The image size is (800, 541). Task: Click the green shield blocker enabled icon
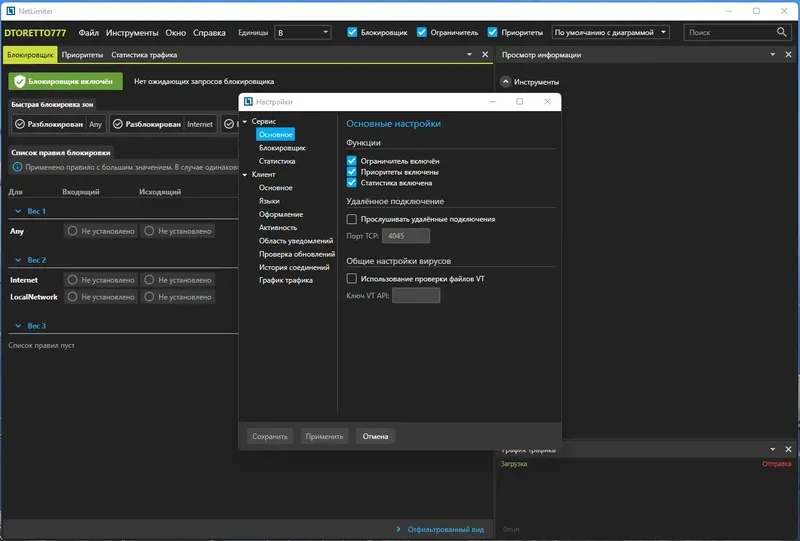[x=20, y=81]
